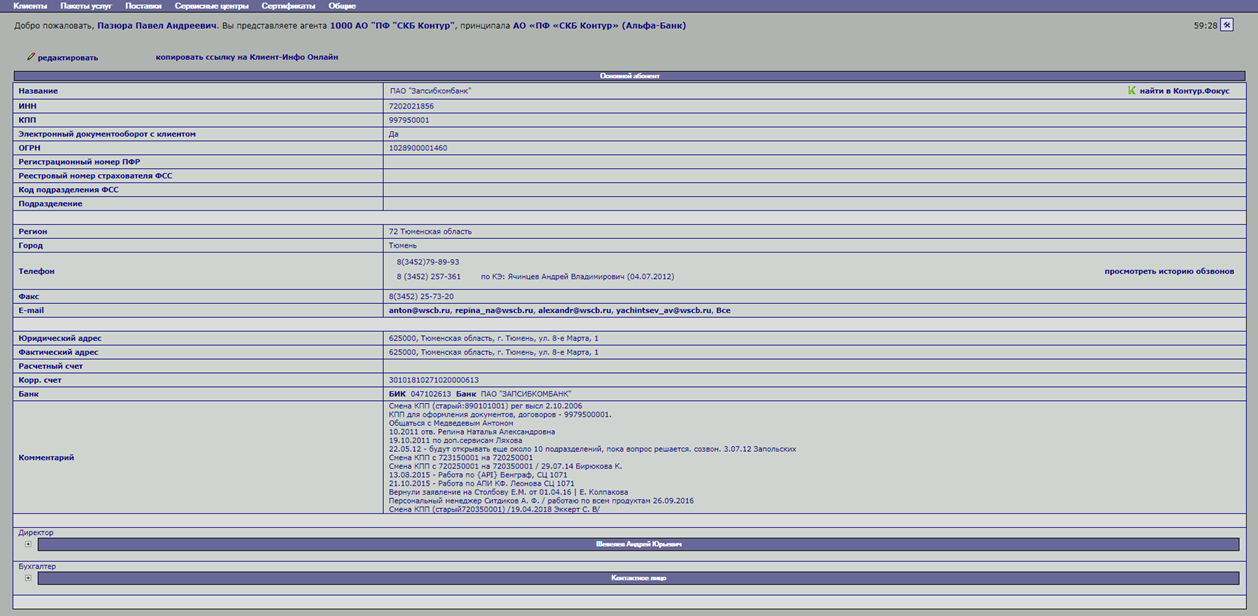Click the Регистрационный номер ПФР label
This screenshot has height=616, width=1258.
pyautogui.click(x=79, y=162)
